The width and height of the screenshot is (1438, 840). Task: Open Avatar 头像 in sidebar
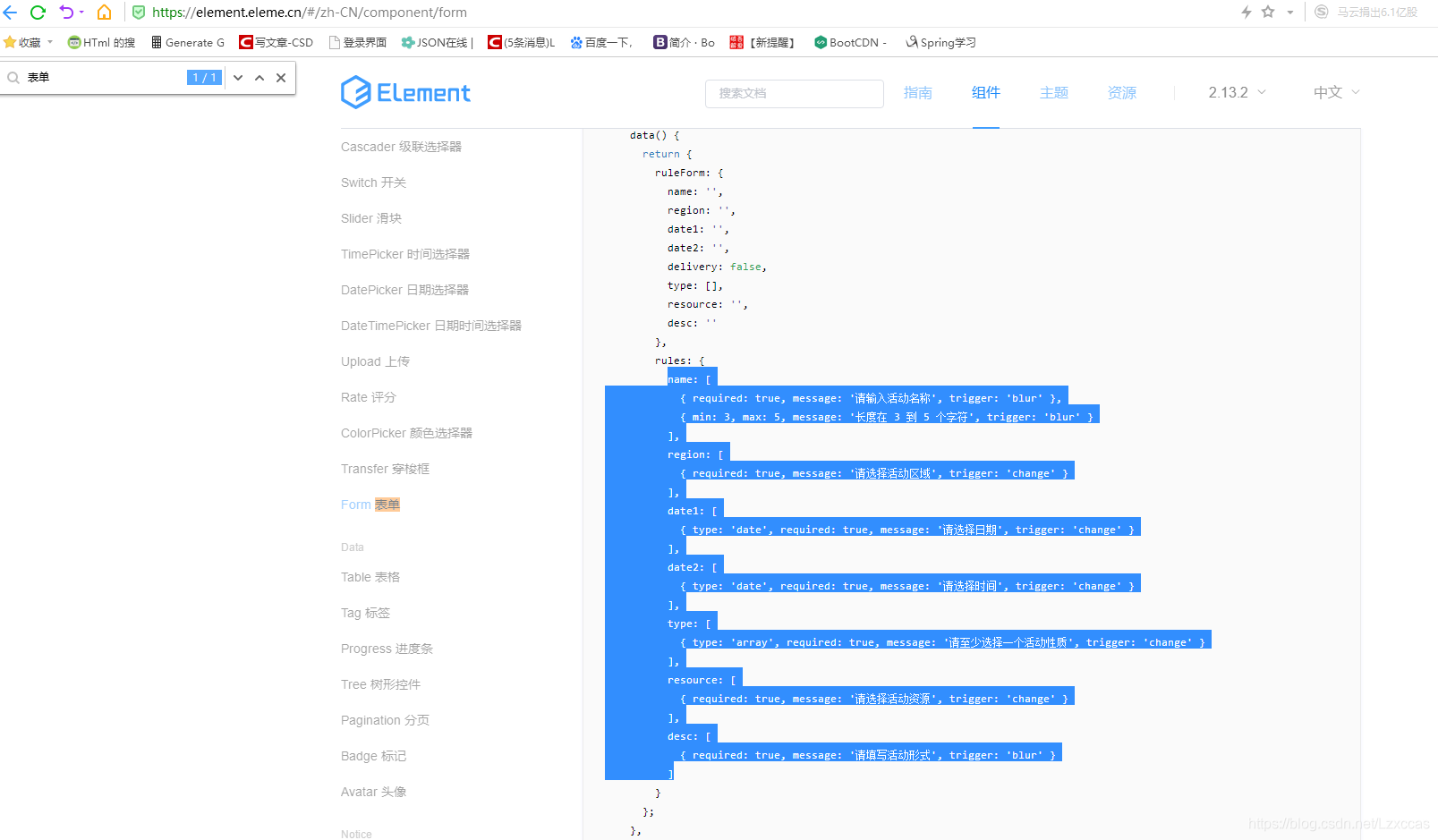pos(373,792)
